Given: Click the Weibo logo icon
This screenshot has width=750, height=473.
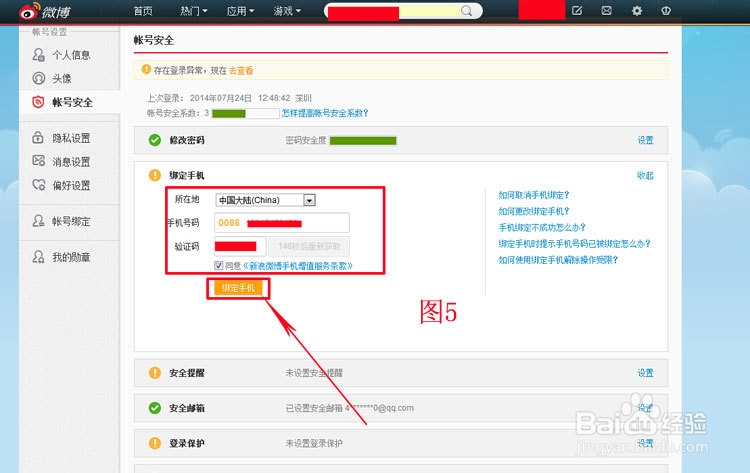Looking at the screenshot, I should click(x=29, y=11).
